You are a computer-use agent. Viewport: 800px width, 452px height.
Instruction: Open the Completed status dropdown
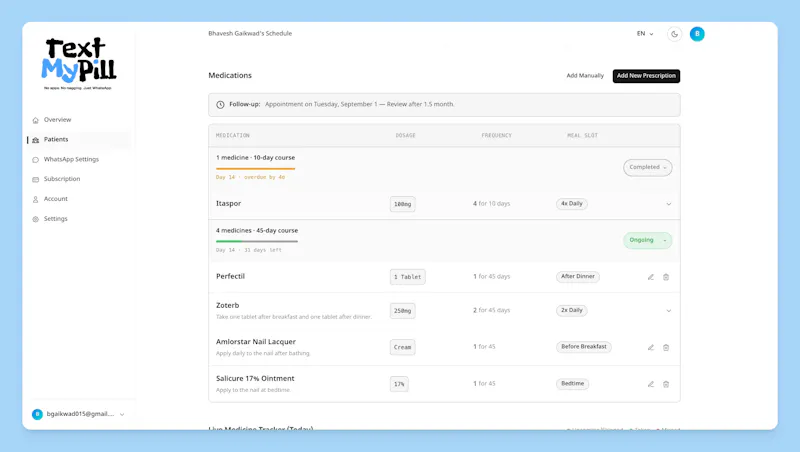tap(647, 167)
